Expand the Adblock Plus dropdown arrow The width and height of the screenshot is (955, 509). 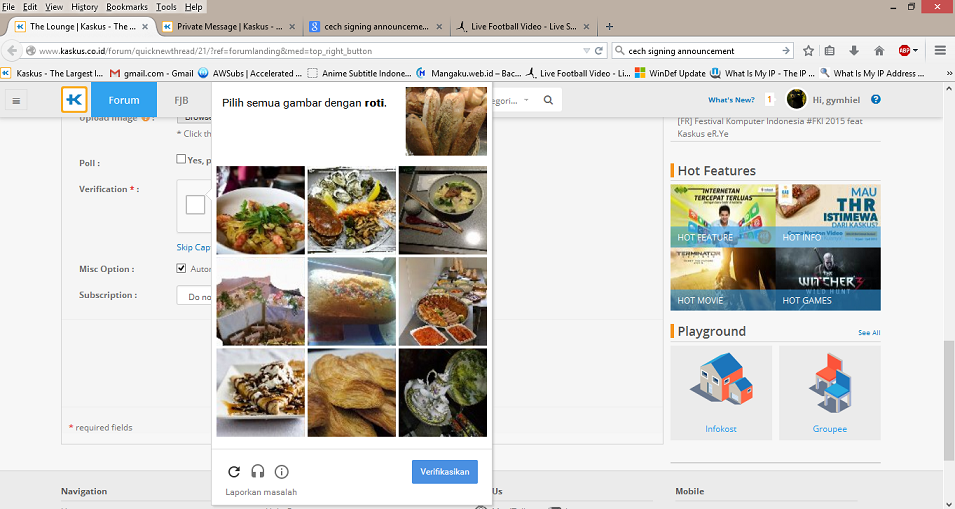(915, 51)
